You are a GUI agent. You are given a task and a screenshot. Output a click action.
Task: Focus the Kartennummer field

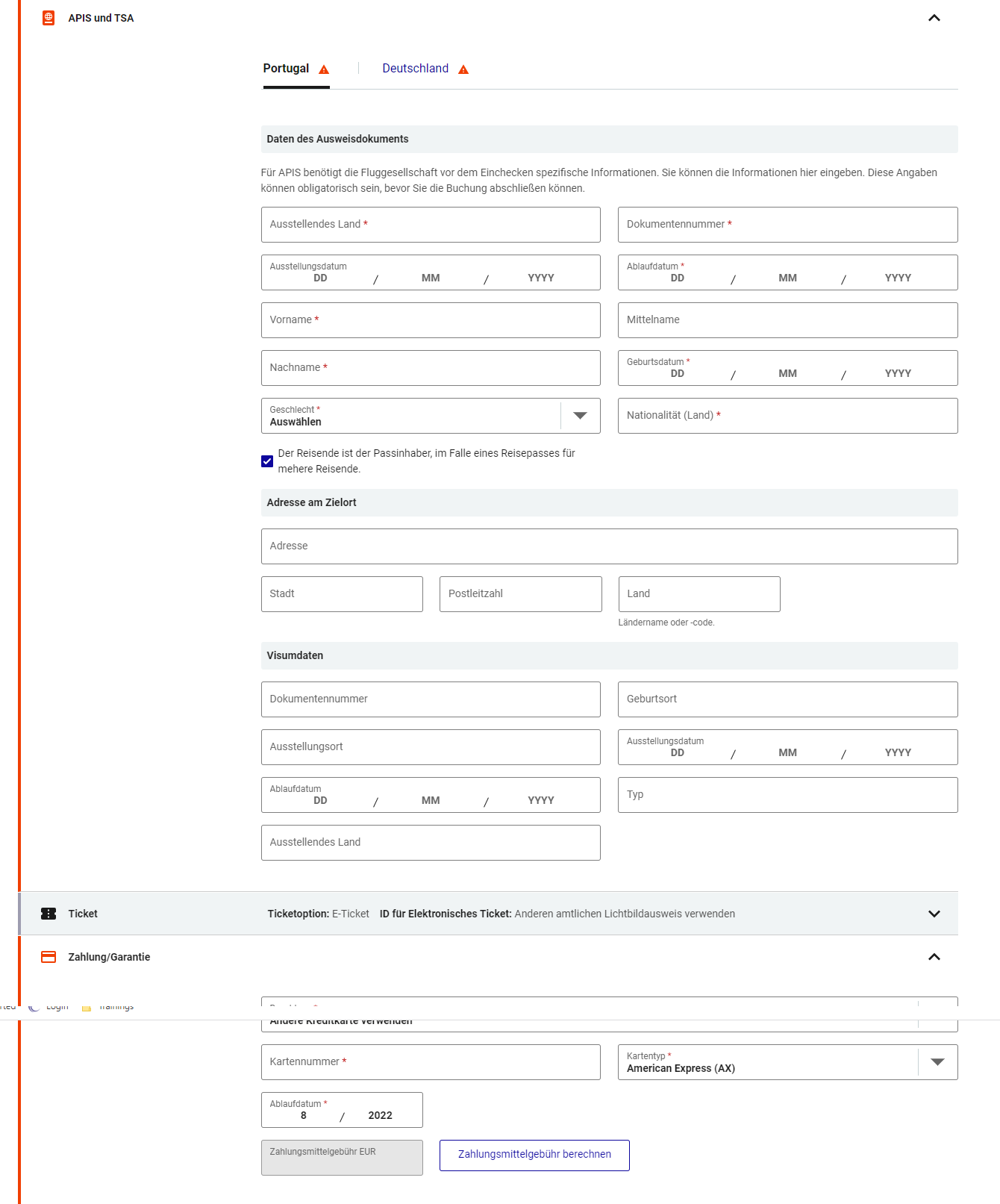click(x=431, y=1062)
